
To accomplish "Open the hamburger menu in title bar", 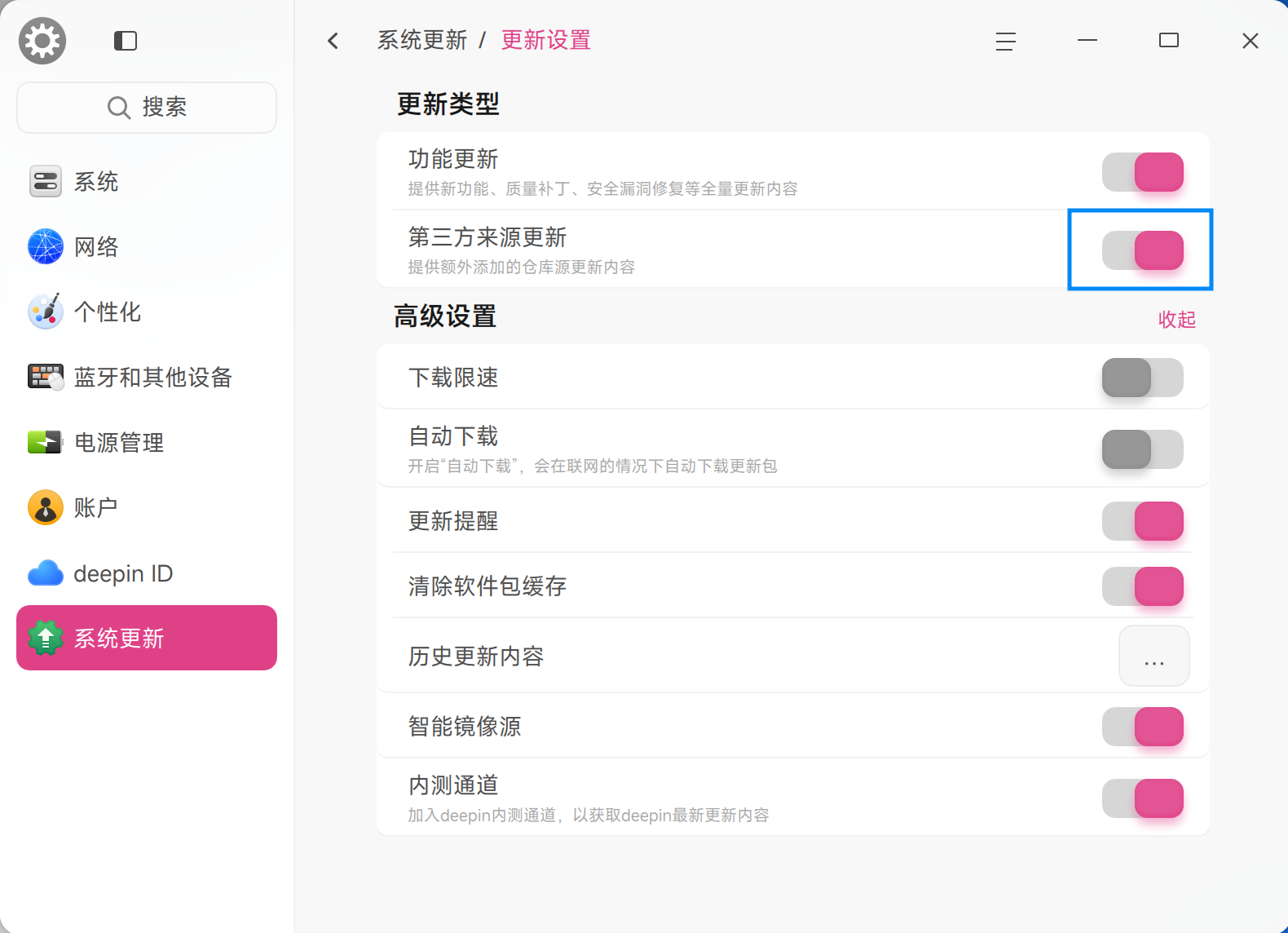I will point(1006,41).
